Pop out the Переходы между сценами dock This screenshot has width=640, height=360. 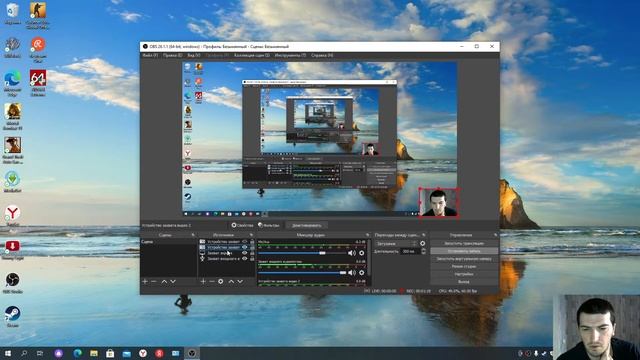(424, 235)
